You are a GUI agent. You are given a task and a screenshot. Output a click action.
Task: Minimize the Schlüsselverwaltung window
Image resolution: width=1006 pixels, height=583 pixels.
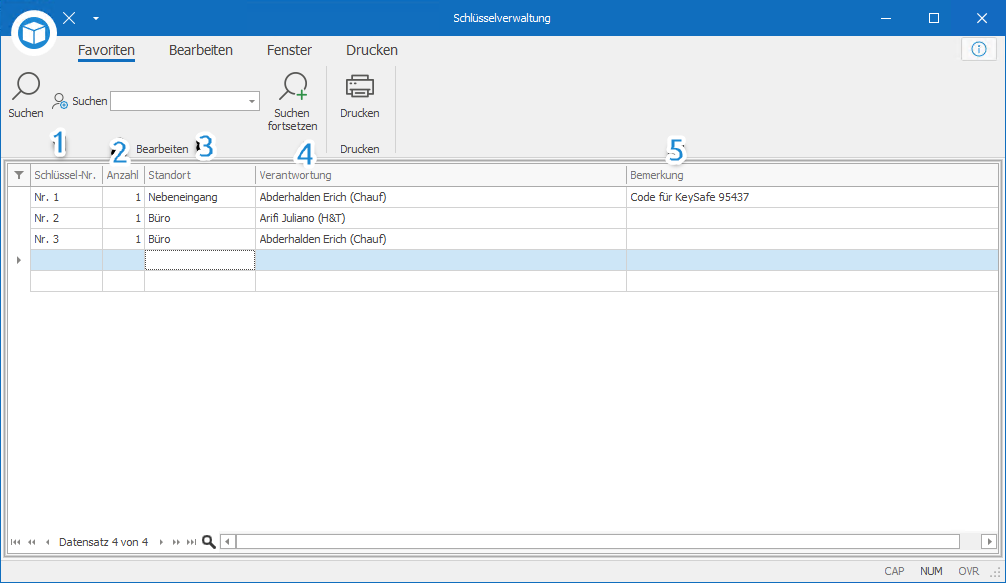pyautogui.click(x=886, y=18)
